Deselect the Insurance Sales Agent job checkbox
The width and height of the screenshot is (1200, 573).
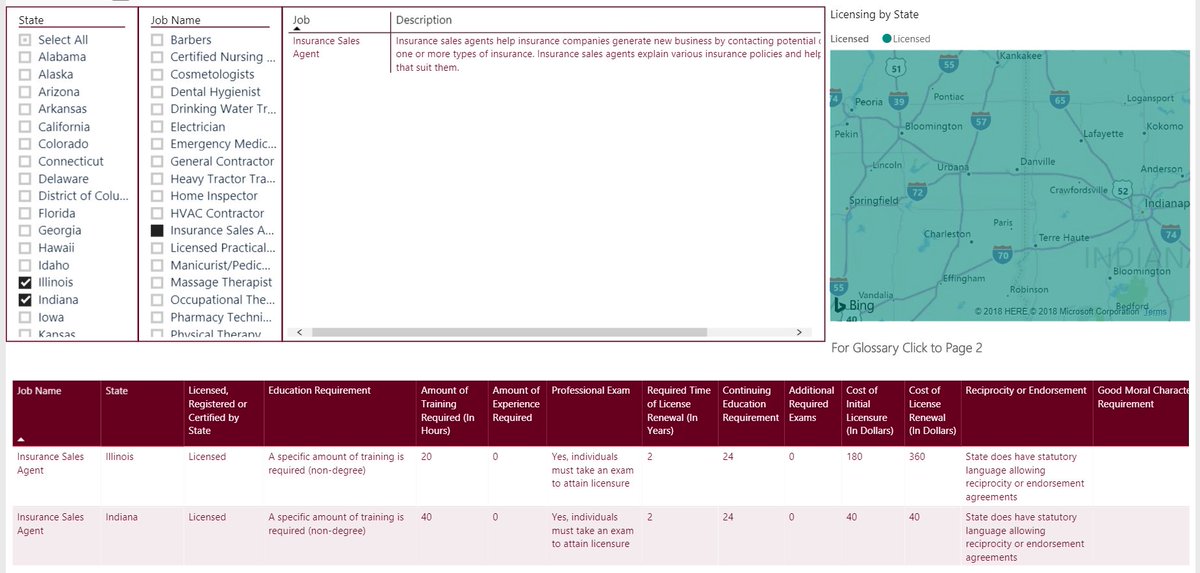(x=157, y=230)
